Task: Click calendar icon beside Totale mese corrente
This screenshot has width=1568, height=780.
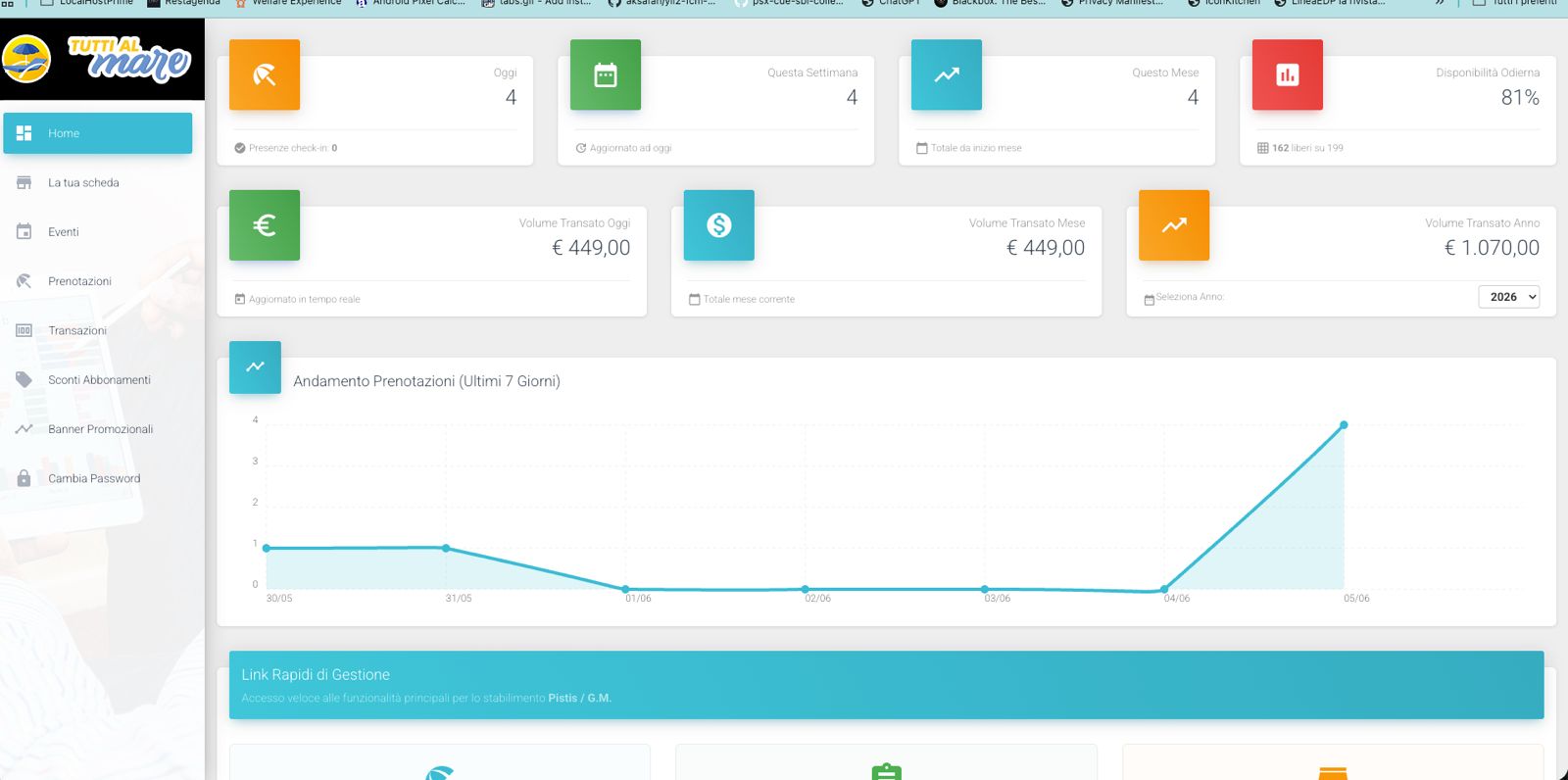Action: [695, 299]
